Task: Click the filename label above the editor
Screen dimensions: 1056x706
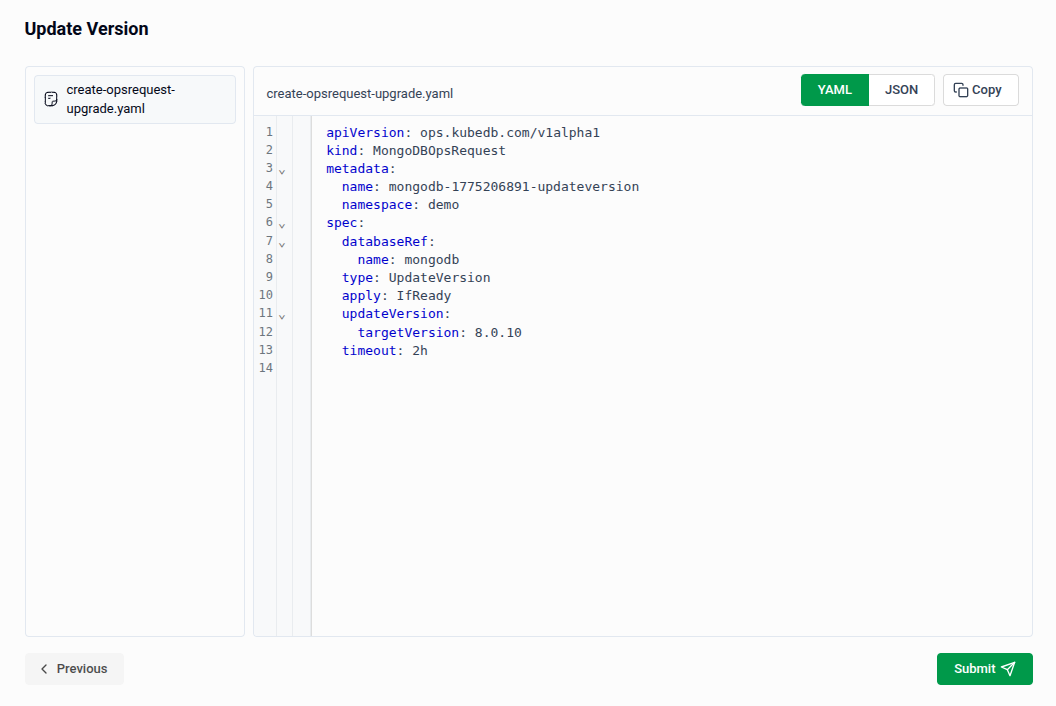Action: click(359, 92)
